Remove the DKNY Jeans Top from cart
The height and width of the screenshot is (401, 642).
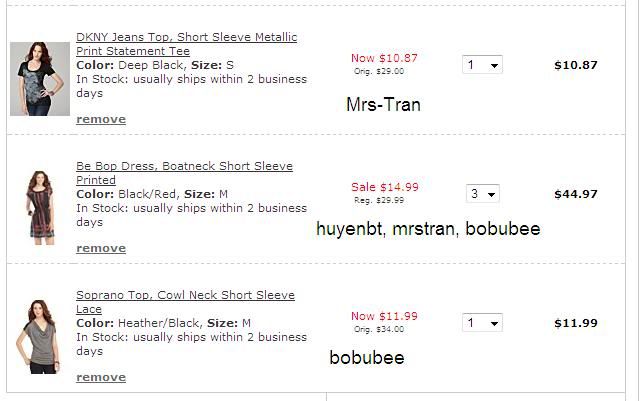101,119
